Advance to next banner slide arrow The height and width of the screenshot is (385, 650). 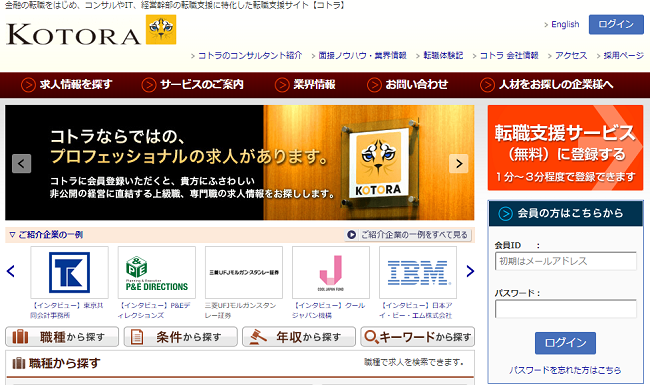point(458,163)
